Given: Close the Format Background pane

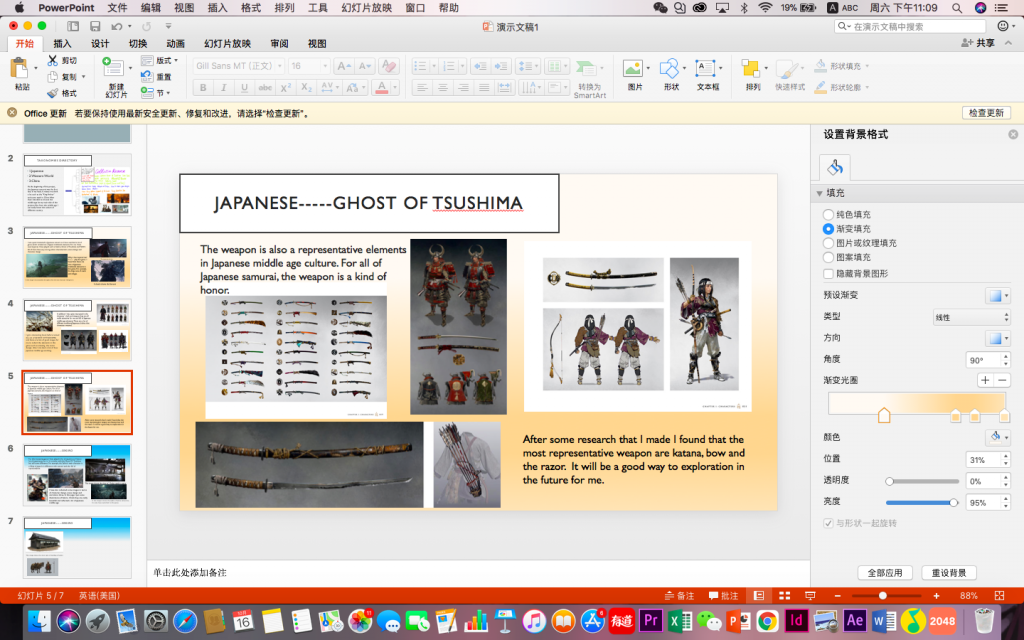Looking at the screenshot, I should 1013,135.
